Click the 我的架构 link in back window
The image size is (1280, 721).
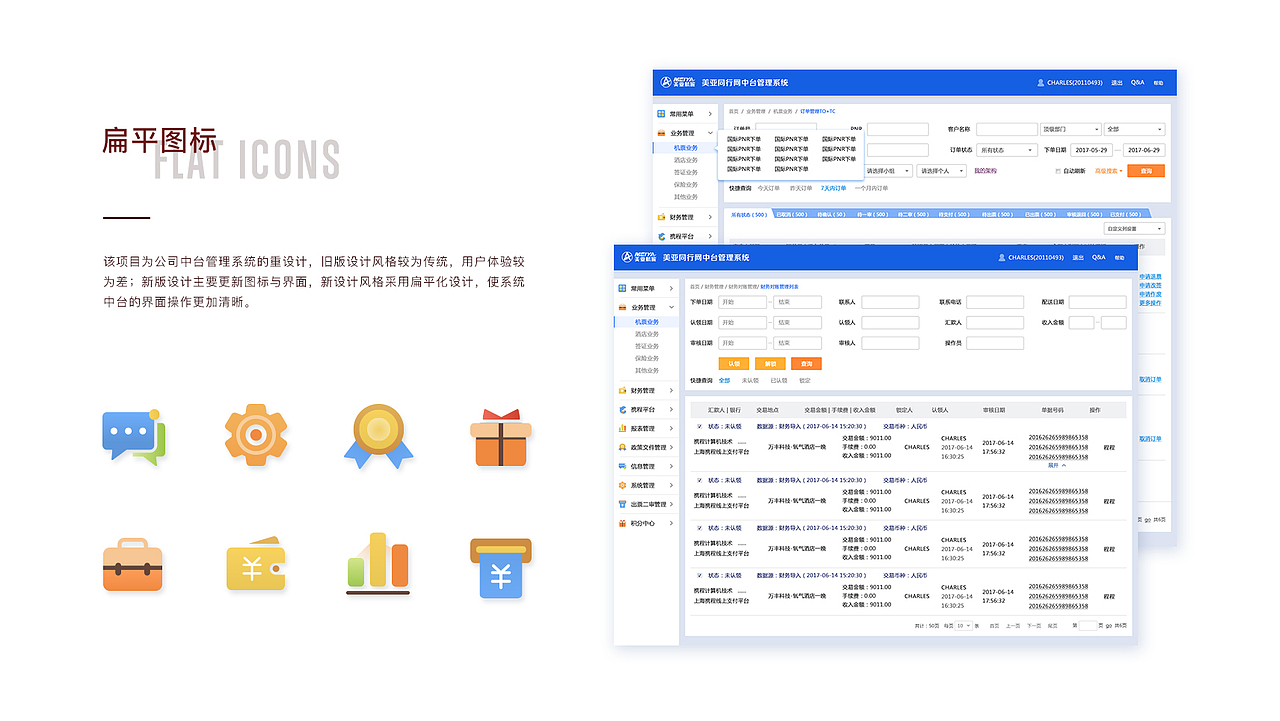985,171
